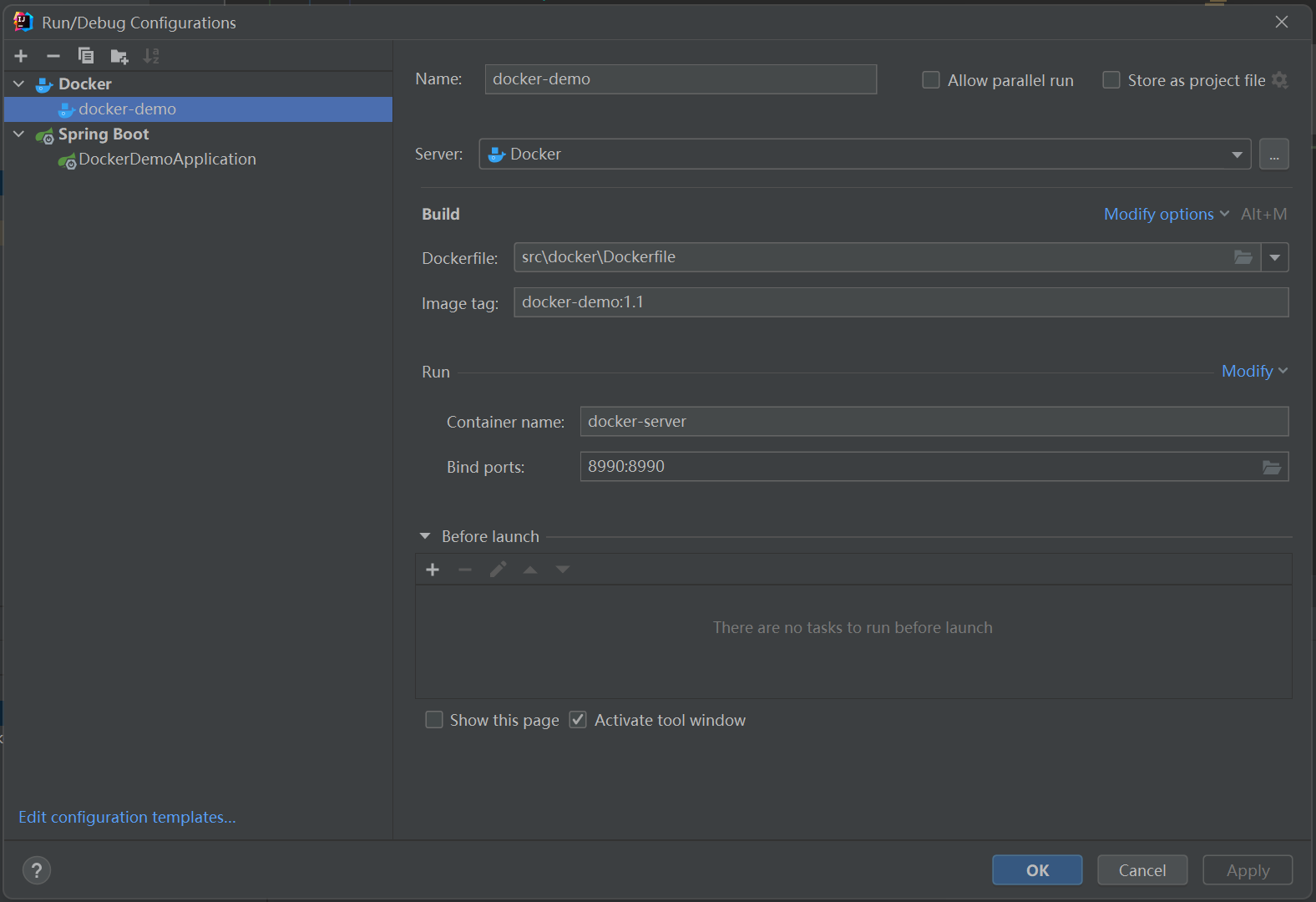Image resolution: width=1316 pixels, height=902 pixels.
Task: Open Edit configuration templates link
Action: (127, 817)
